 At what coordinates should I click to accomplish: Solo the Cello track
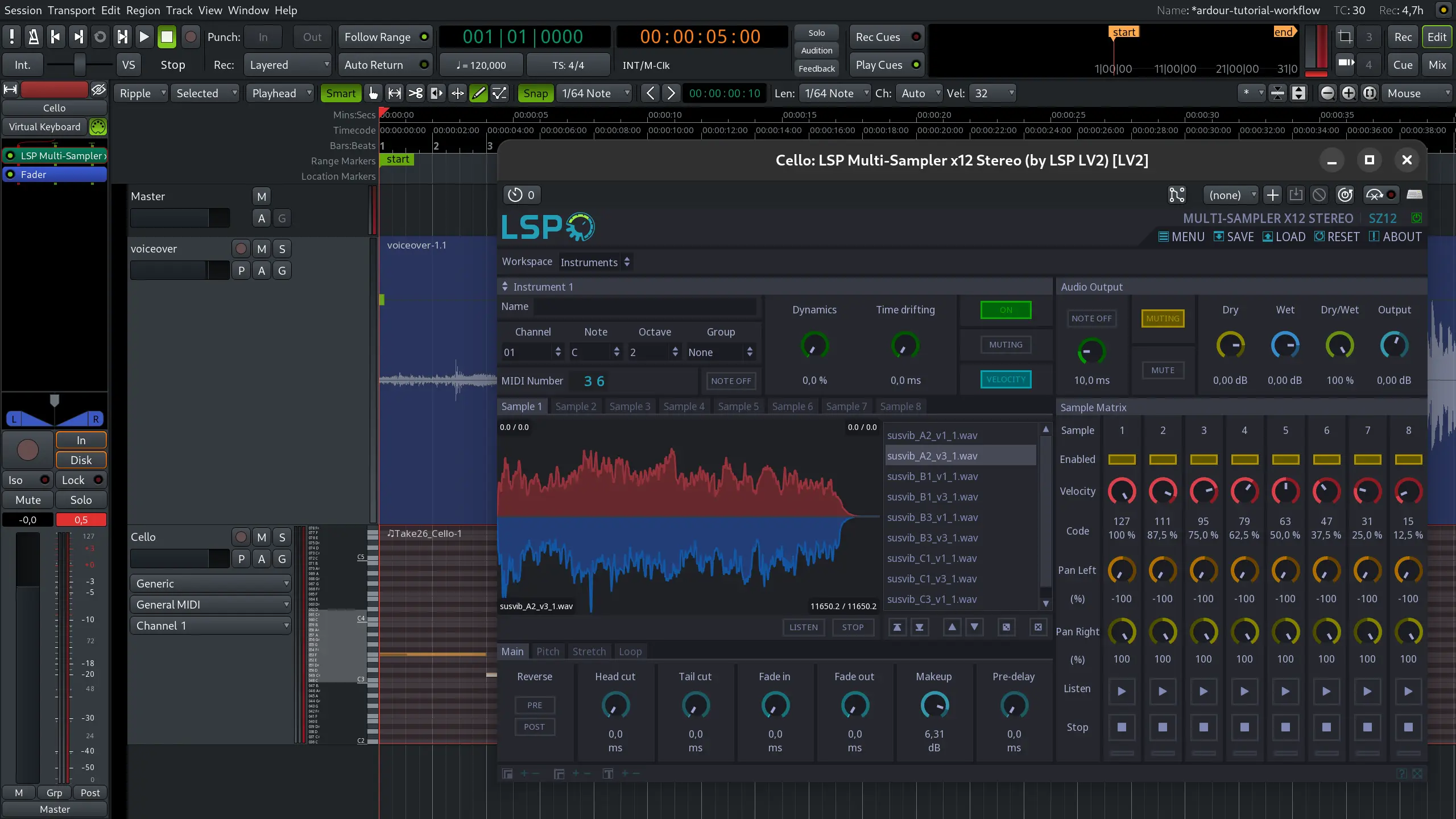282,537
